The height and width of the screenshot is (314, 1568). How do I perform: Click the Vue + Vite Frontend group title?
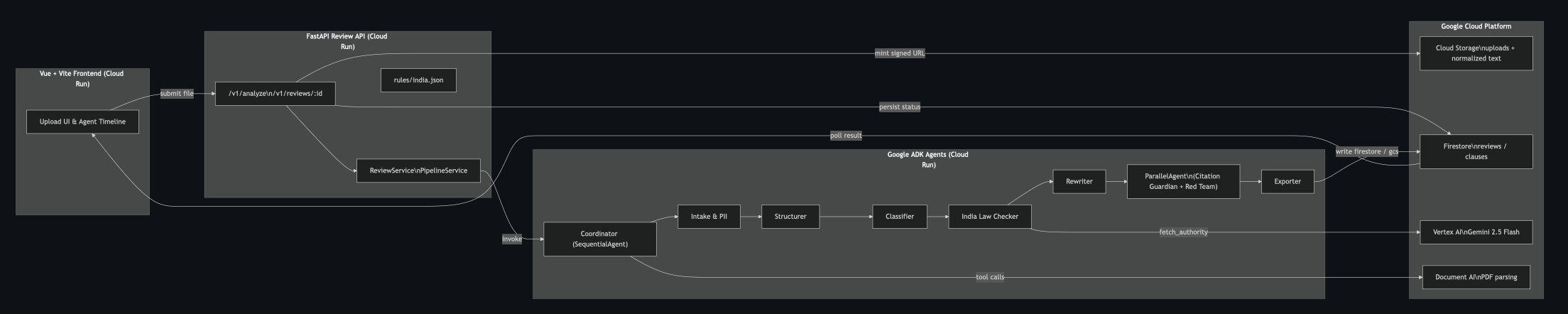(82, 79)
